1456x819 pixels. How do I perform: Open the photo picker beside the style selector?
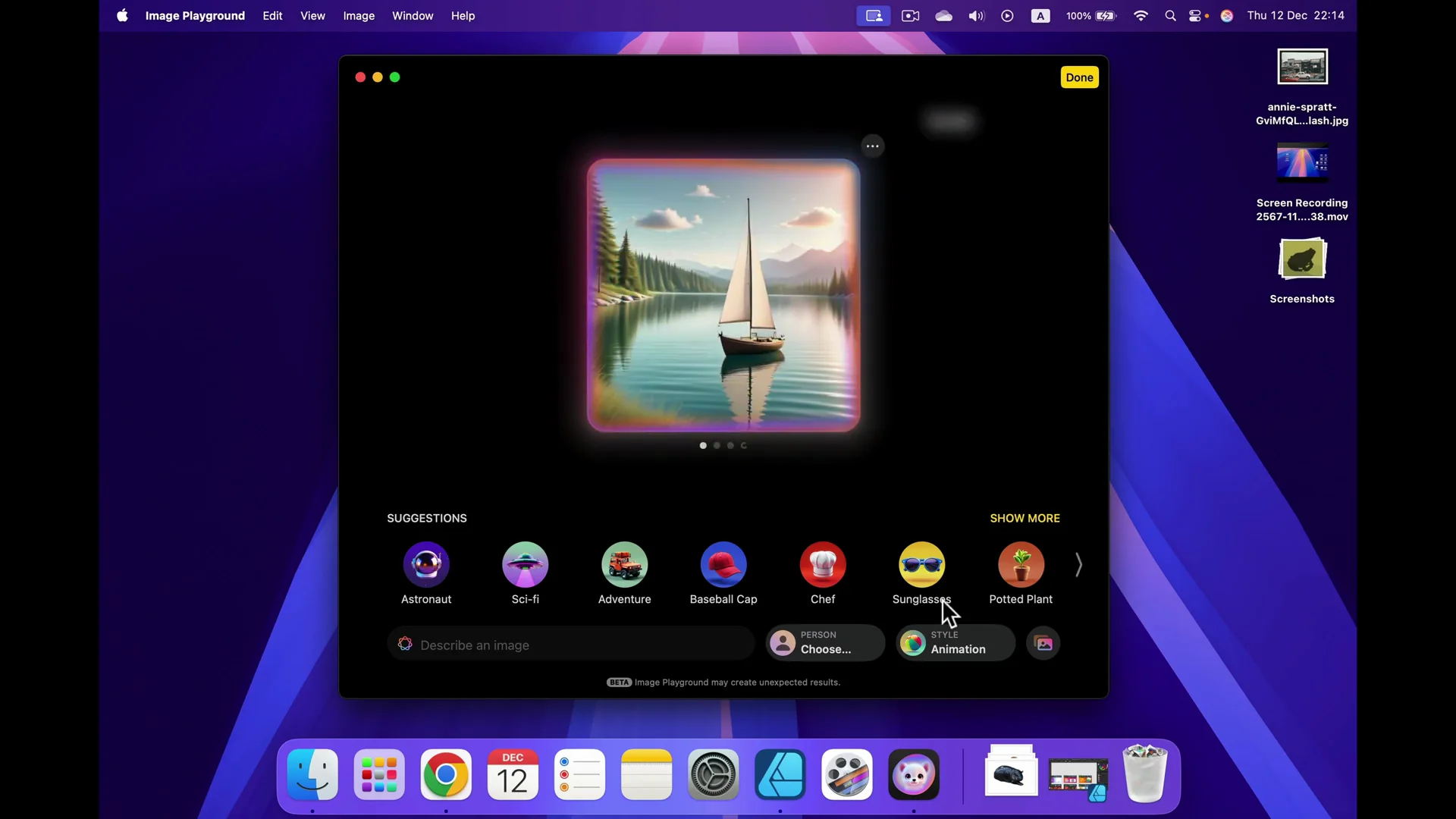pos(1043,643)
